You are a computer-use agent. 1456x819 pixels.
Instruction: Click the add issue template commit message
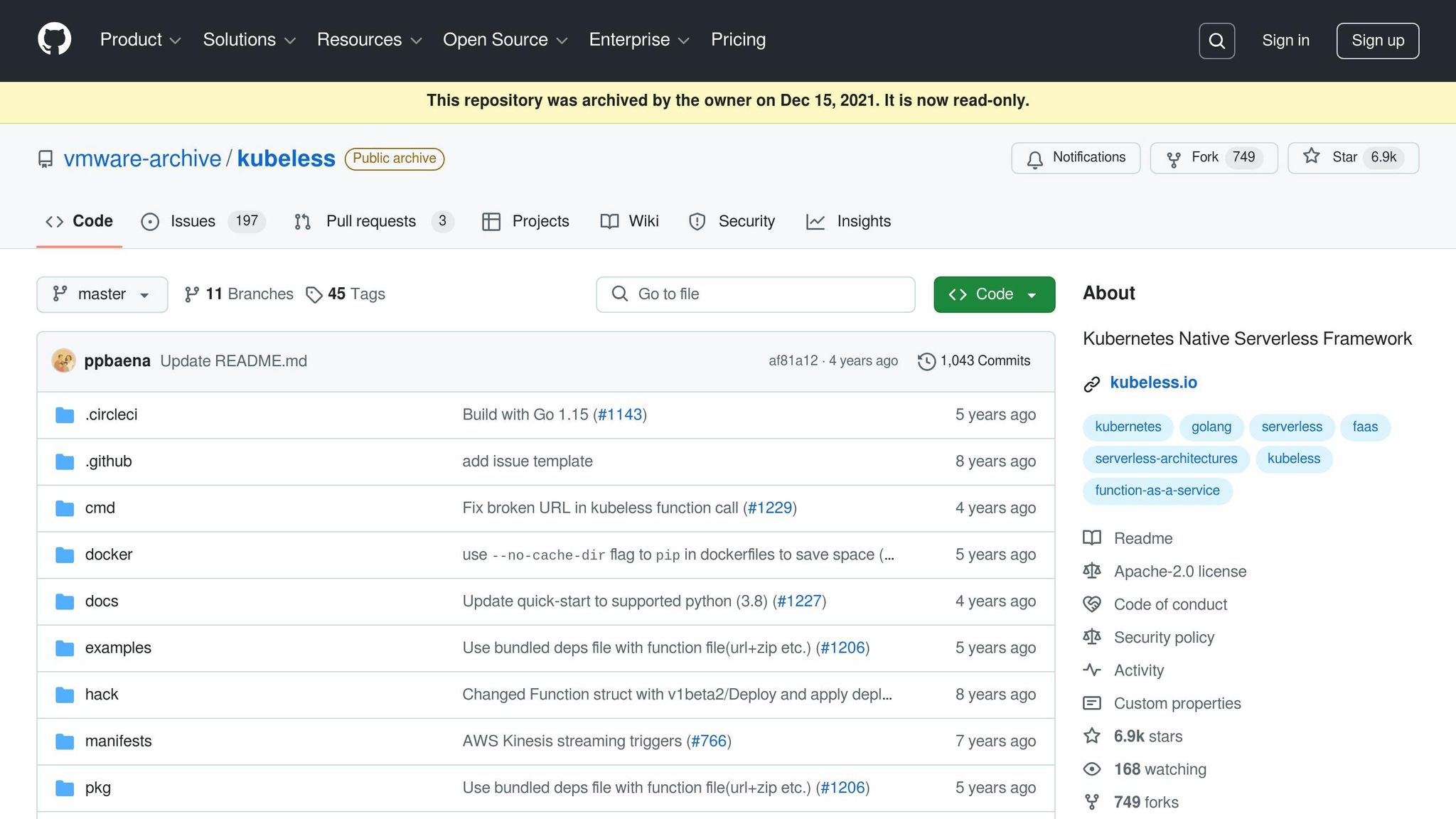(527, 461)
